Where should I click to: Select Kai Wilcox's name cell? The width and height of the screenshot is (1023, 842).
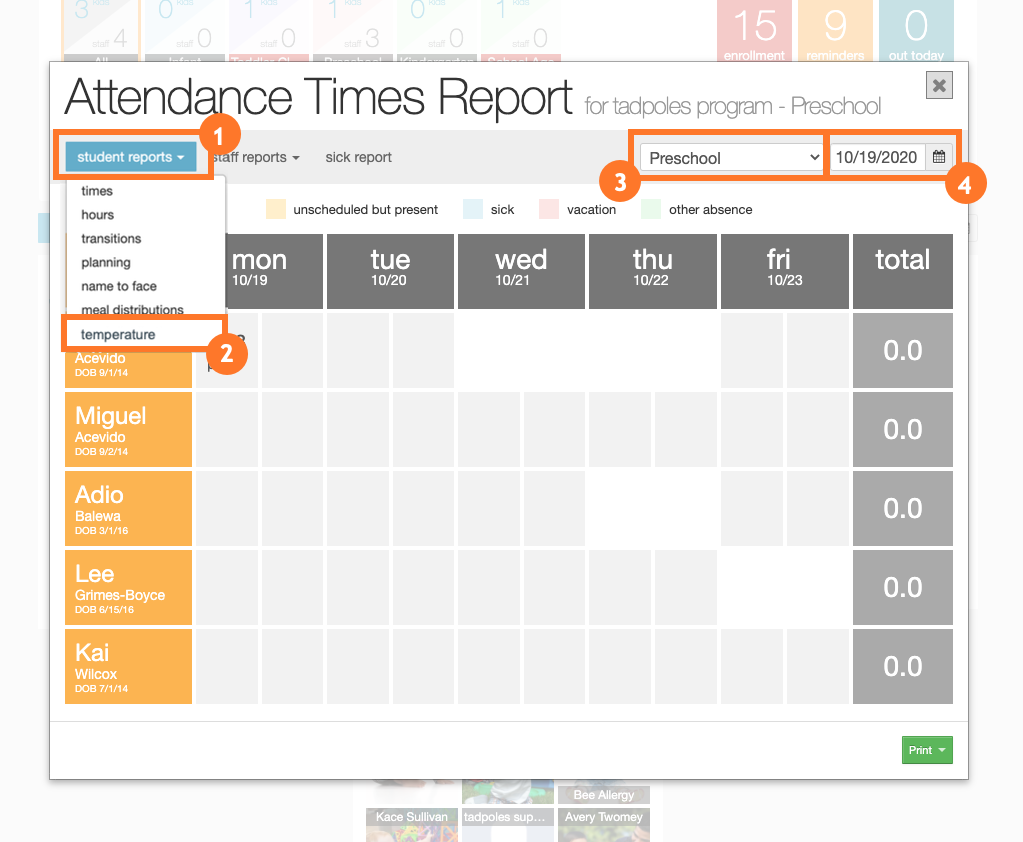click(128, 666)
